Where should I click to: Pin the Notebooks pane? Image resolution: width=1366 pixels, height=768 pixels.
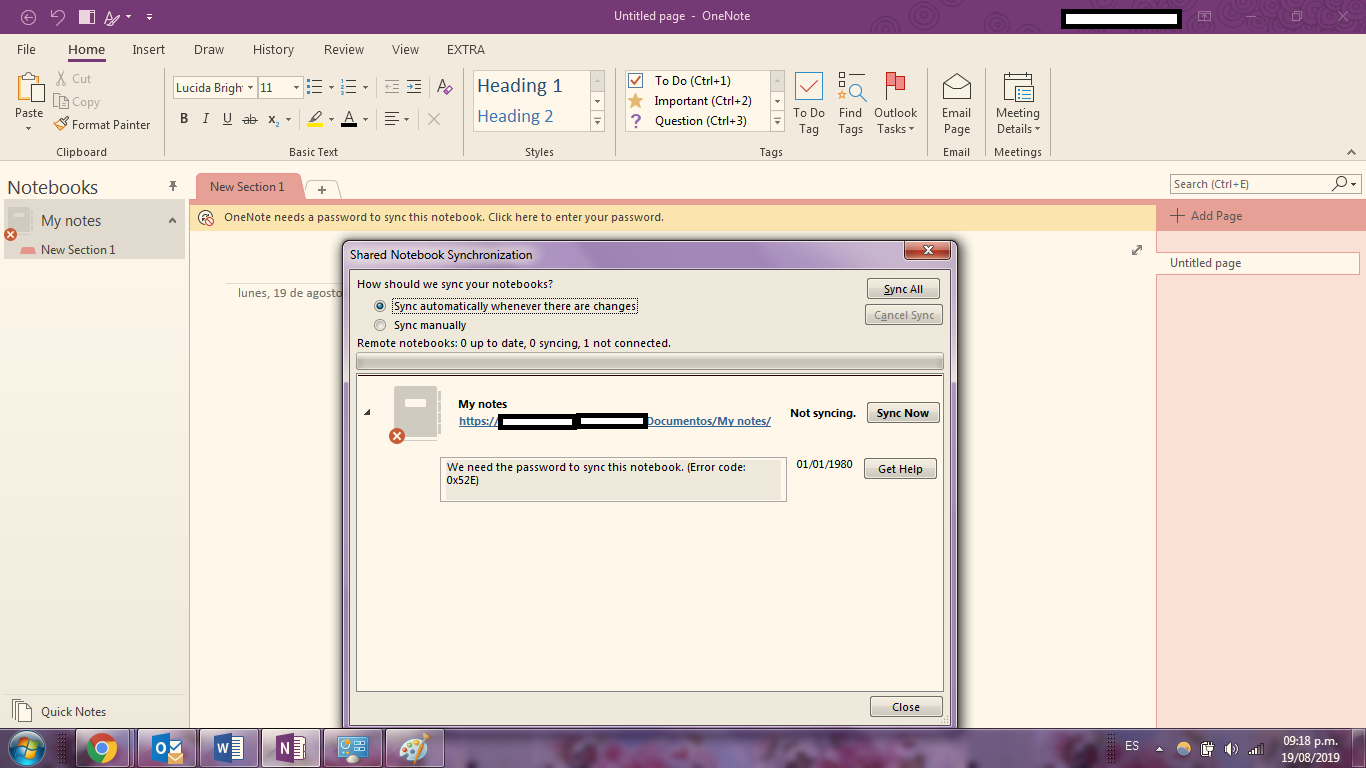coord(173,187)
